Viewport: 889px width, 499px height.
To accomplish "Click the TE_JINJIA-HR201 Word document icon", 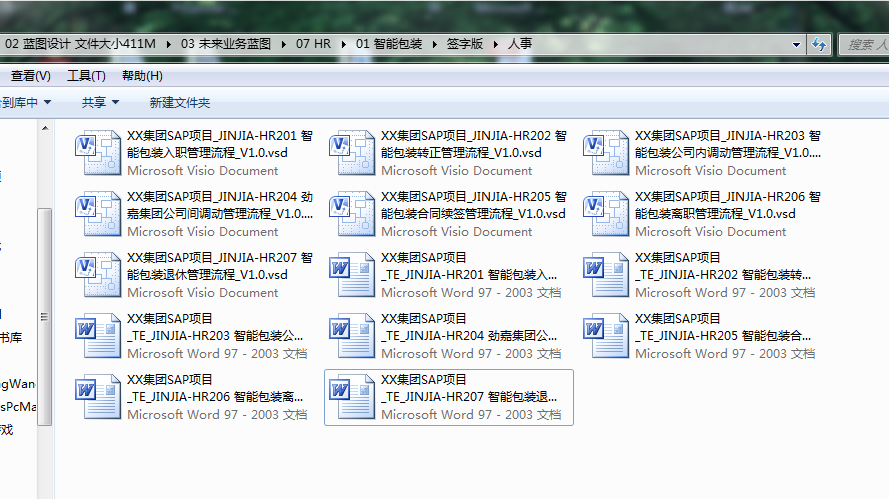I will tap(352, 275).
